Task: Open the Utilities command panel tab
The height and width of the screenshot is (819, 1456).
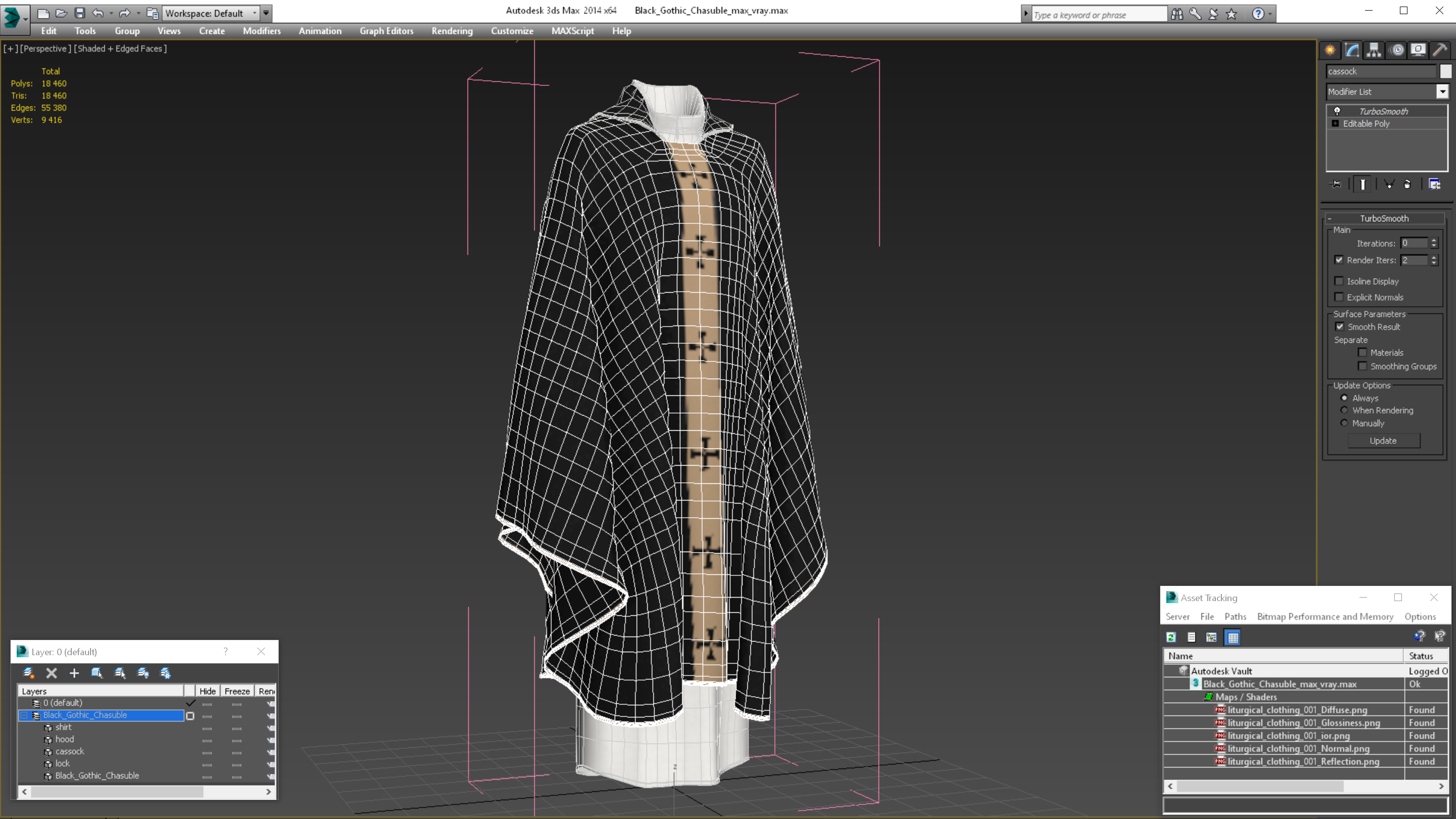Action: coord(1440,51)
